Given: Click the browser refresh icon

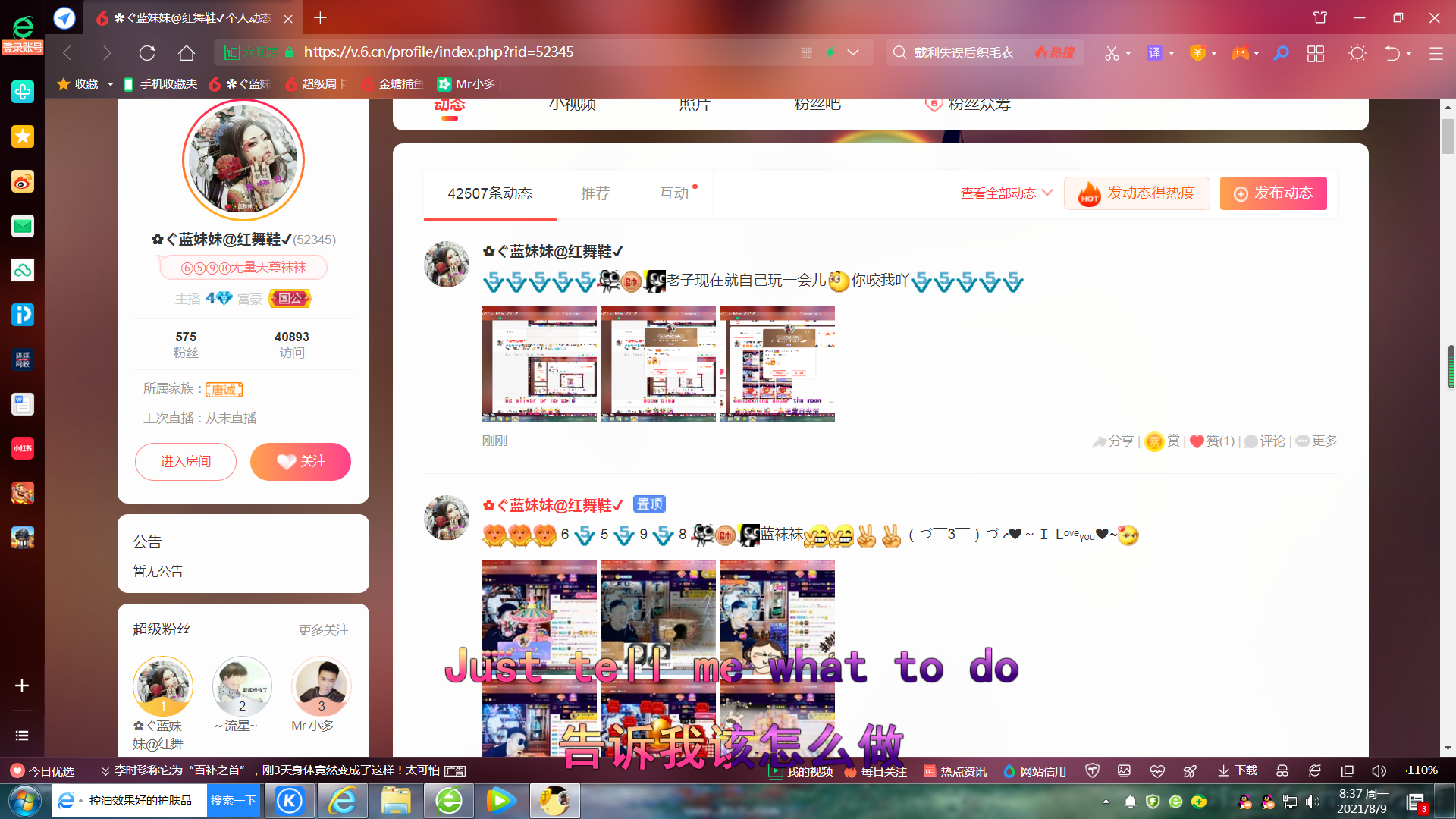Looking at the screenshot, I should (147, 53).
